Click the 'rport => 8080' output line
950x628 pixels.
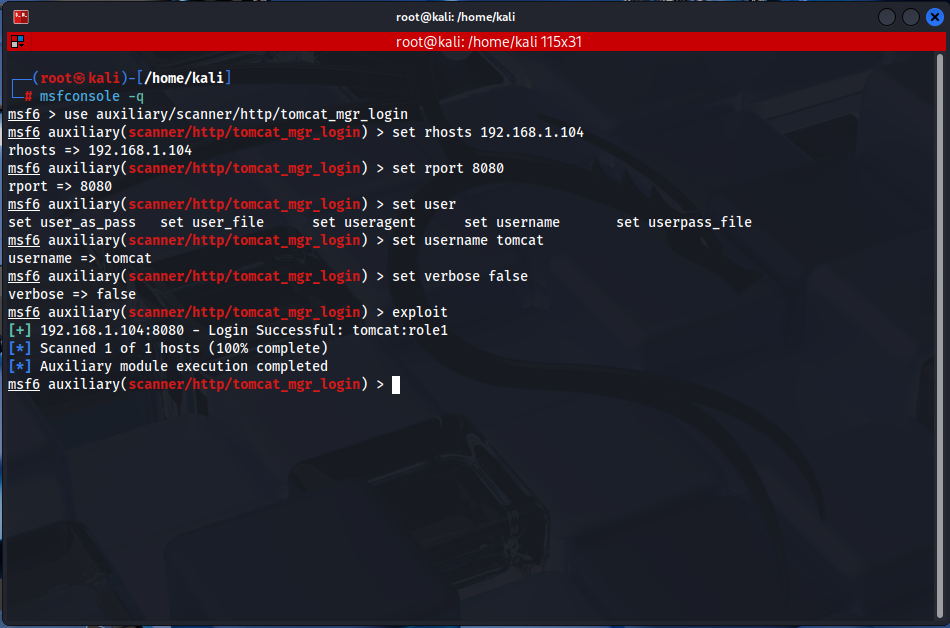60,187
